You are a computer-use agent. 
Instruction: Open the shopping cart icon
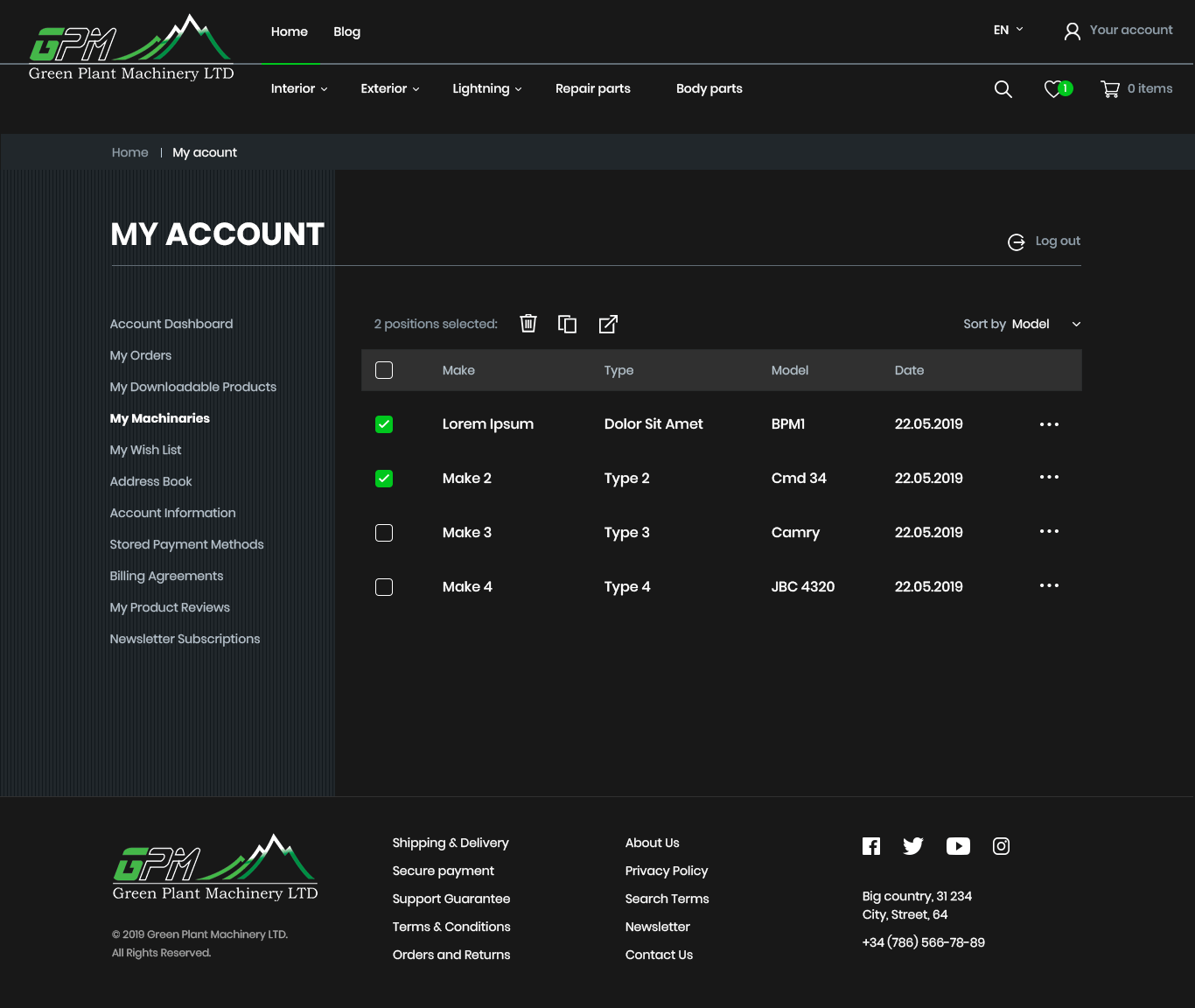tap(1110, 89)
